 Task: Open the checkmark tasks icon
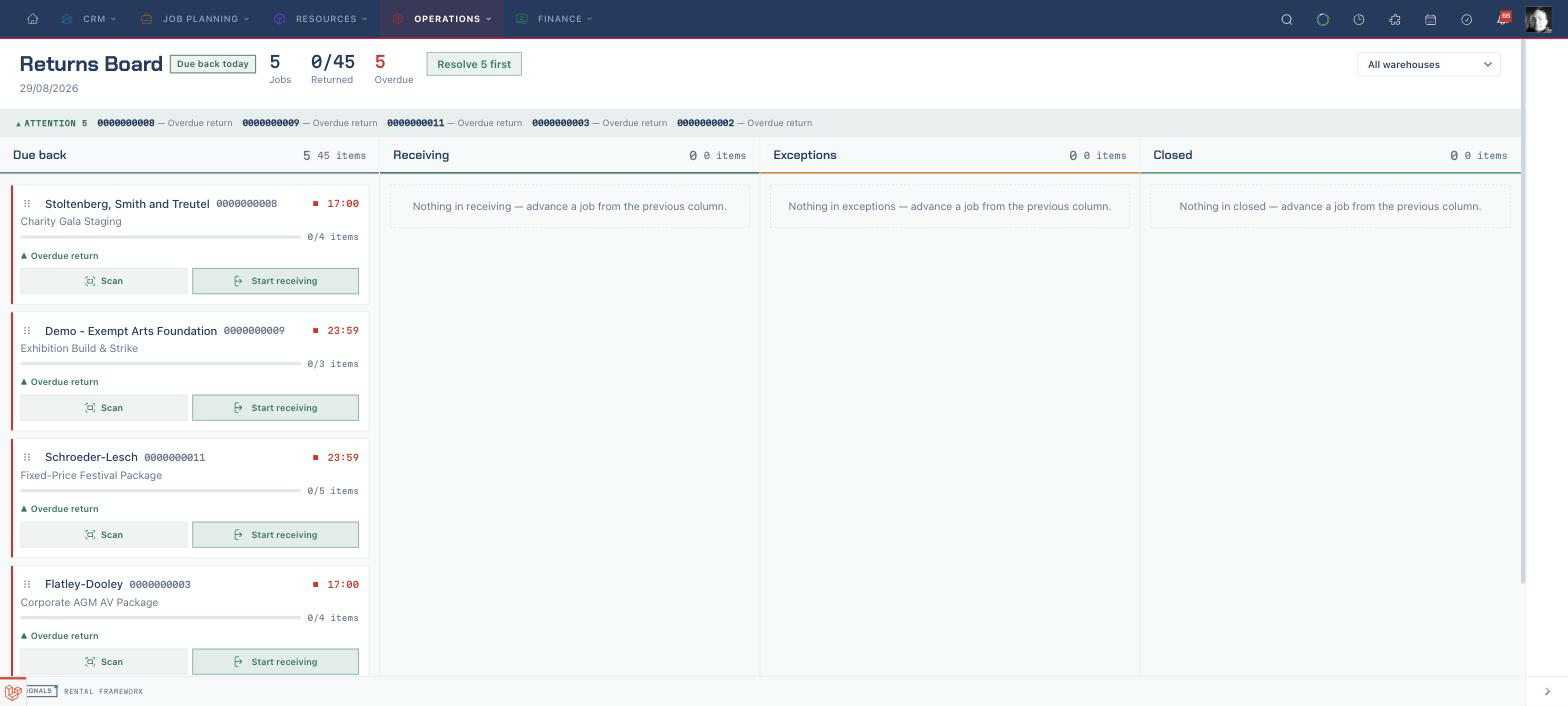coord(1467,19)
